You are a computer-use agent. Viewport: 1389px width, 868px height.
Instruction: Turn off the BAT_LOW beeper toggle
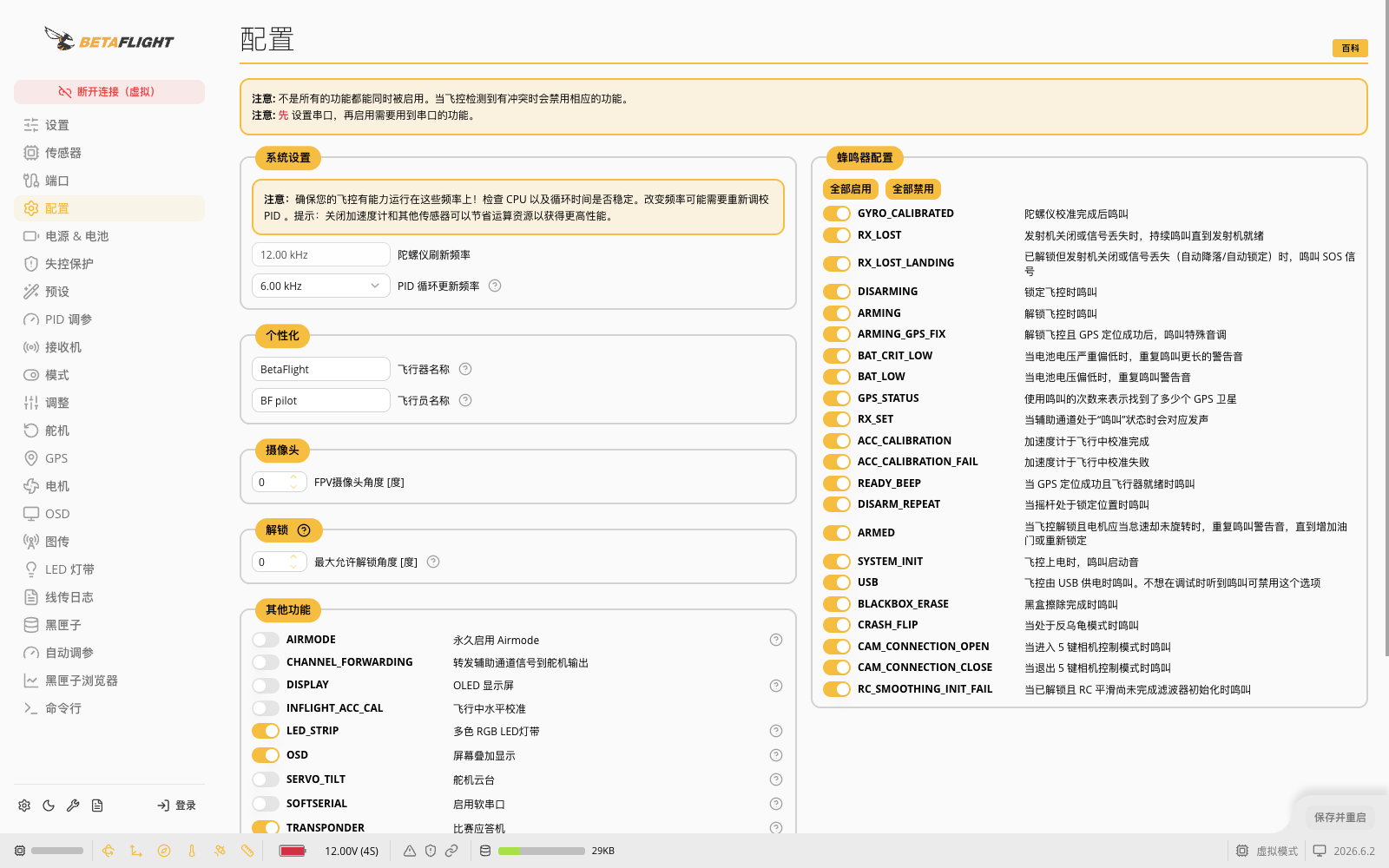837,377
